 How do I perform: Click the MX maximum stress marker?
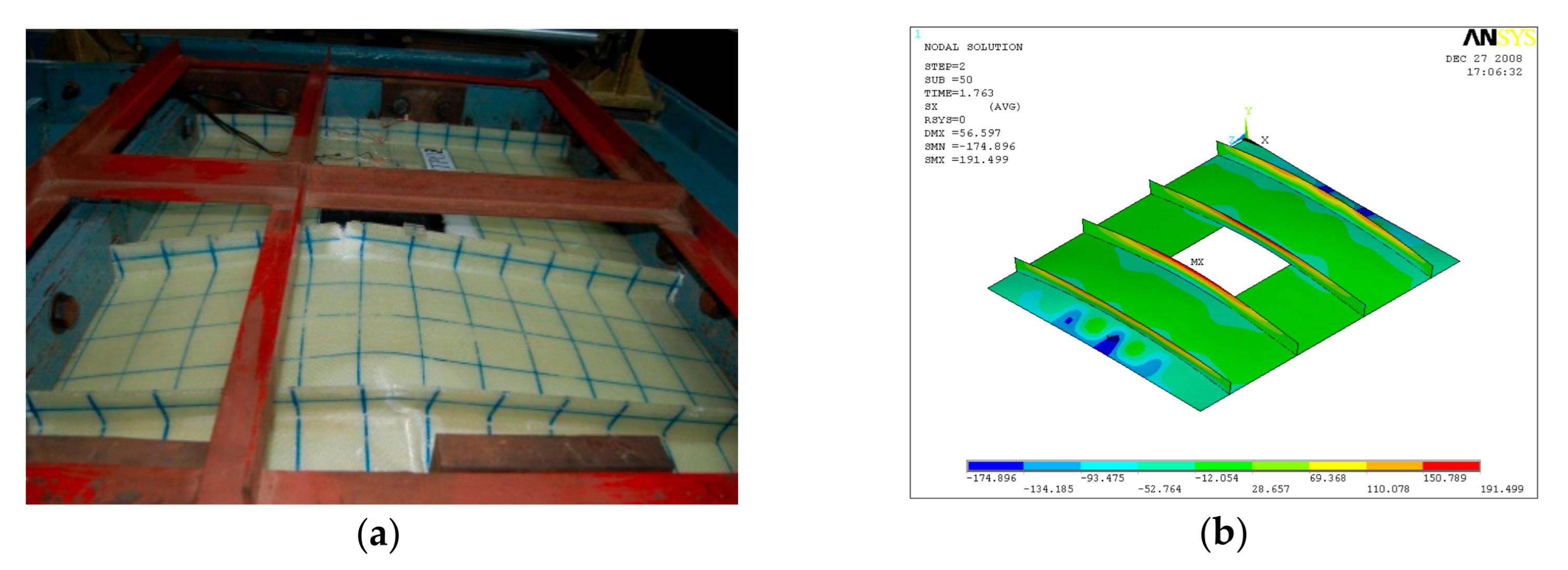[x=1197, y=262]
